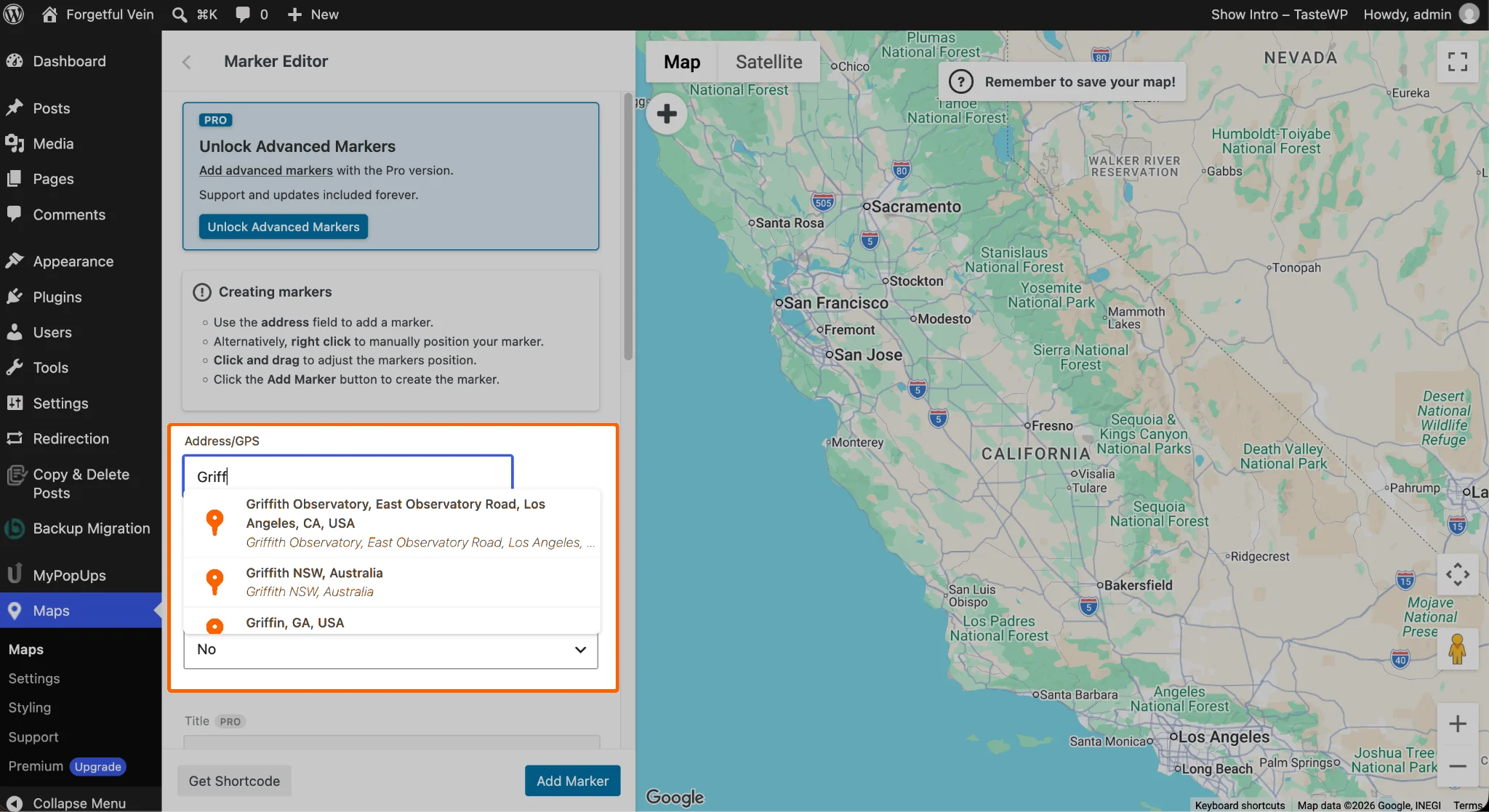Click the round plus button on map

click(x=667, y=113)
